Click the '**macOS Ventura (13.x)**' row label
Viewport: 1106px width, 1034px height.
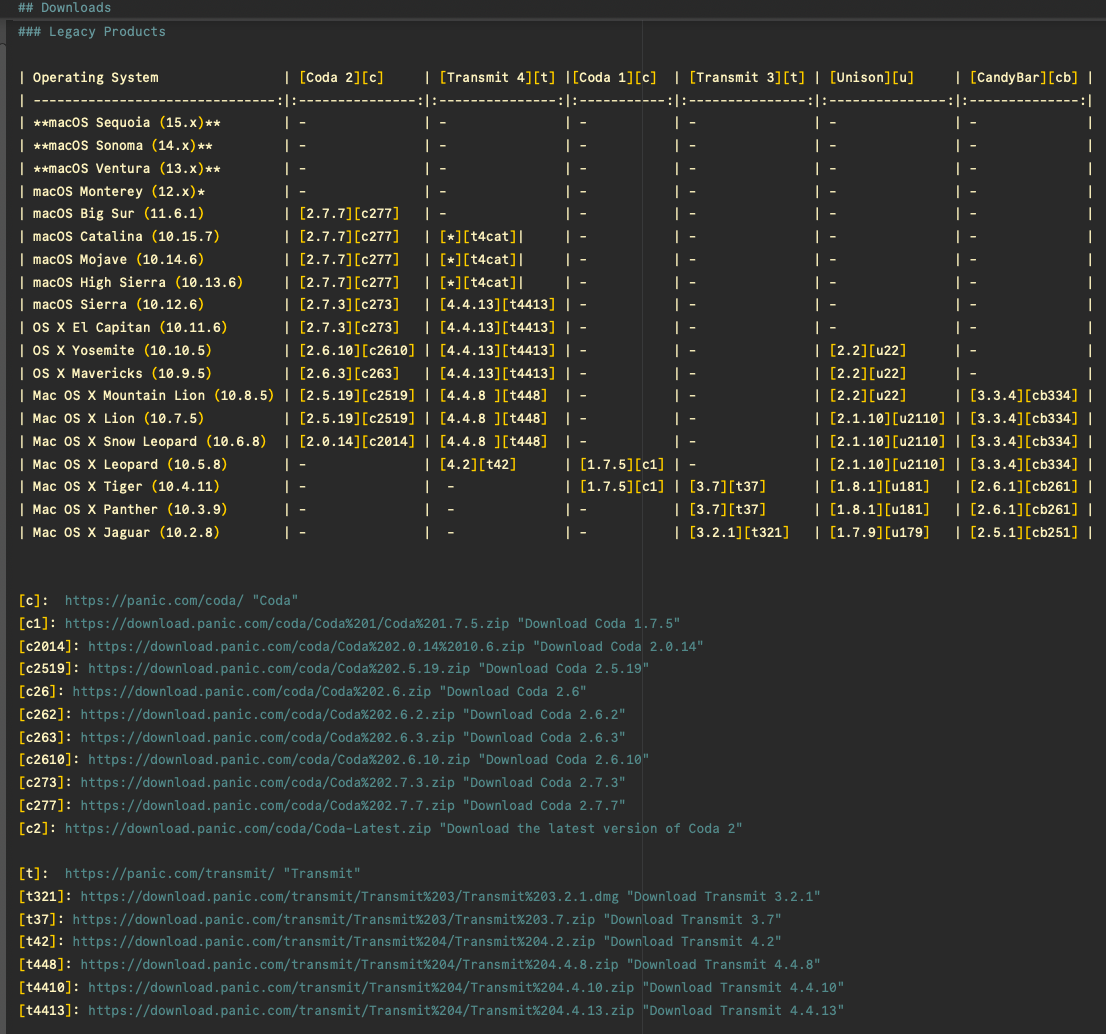point(127,169)
